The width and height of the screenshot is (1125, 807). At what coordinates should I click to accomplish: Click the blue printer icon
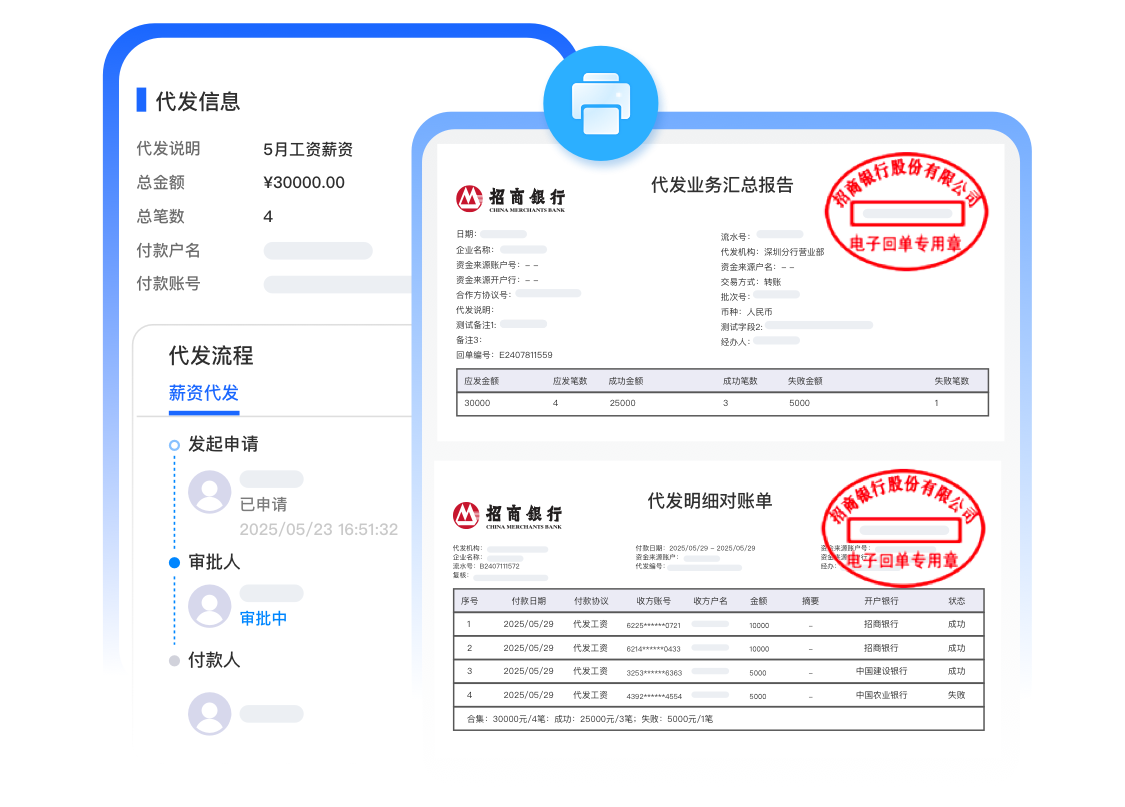600,103
